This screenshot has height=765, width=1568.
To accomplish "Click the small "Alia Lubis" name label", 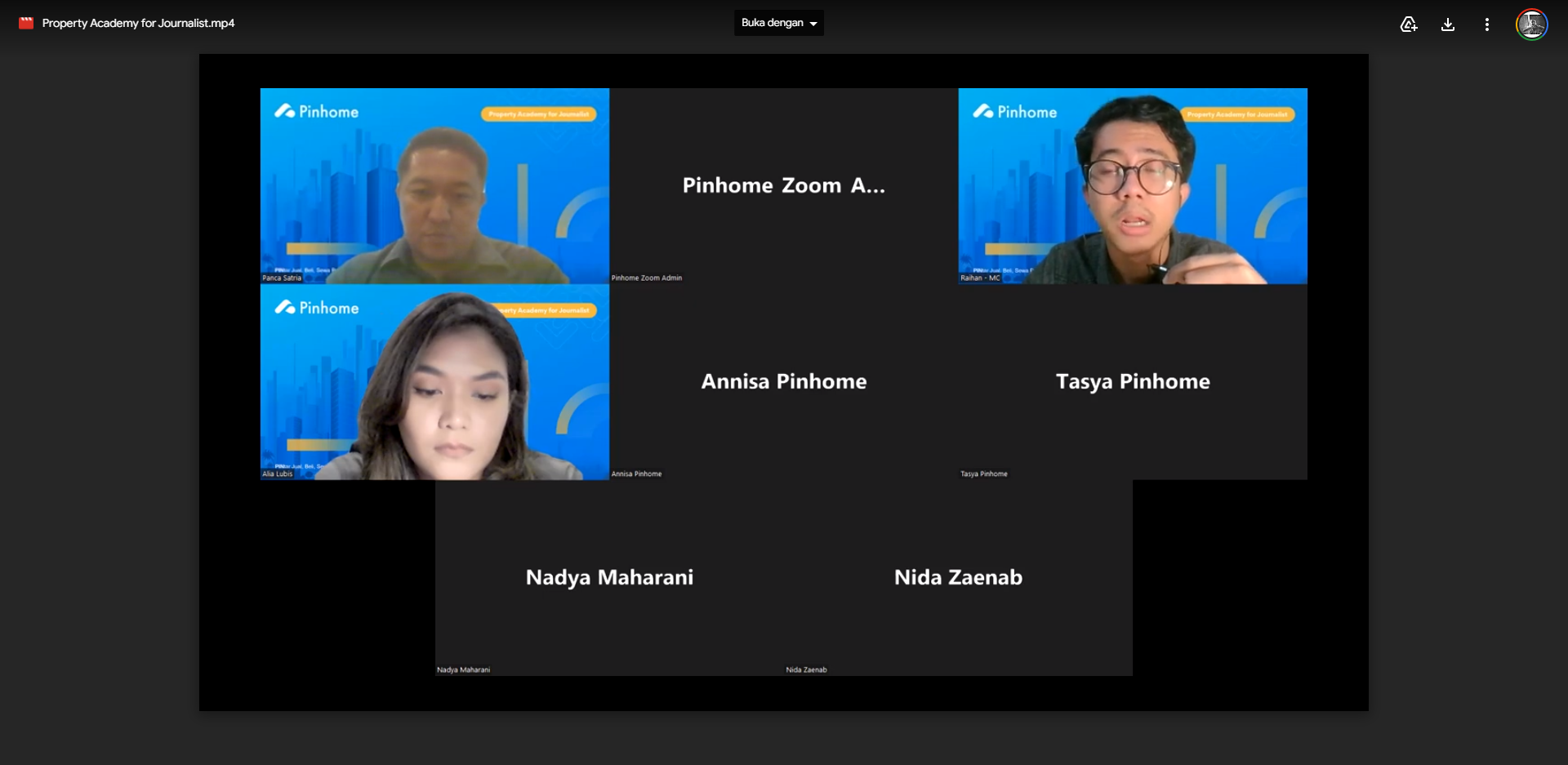I will [278, 474].
